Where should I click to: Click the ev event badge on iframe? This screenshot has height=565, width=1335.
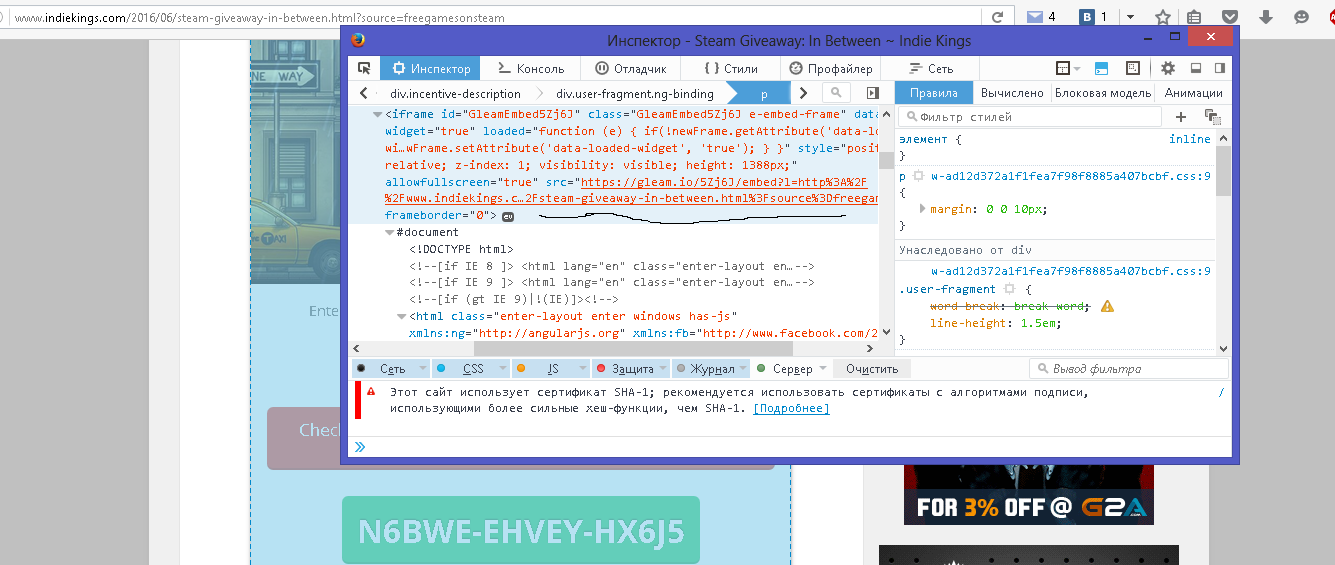tap(508, 216)
